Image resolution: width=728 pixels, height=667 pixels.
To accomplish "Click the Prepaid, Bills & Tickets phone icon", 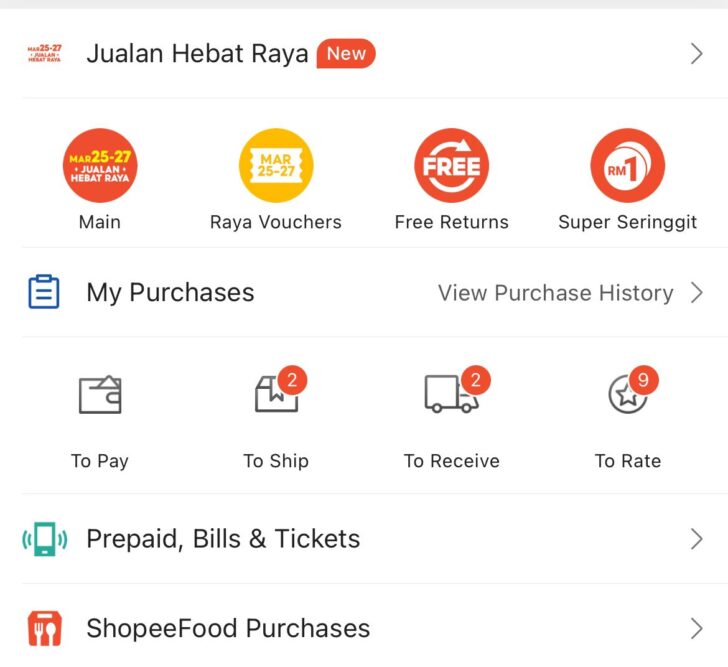I will click(44, 540).
